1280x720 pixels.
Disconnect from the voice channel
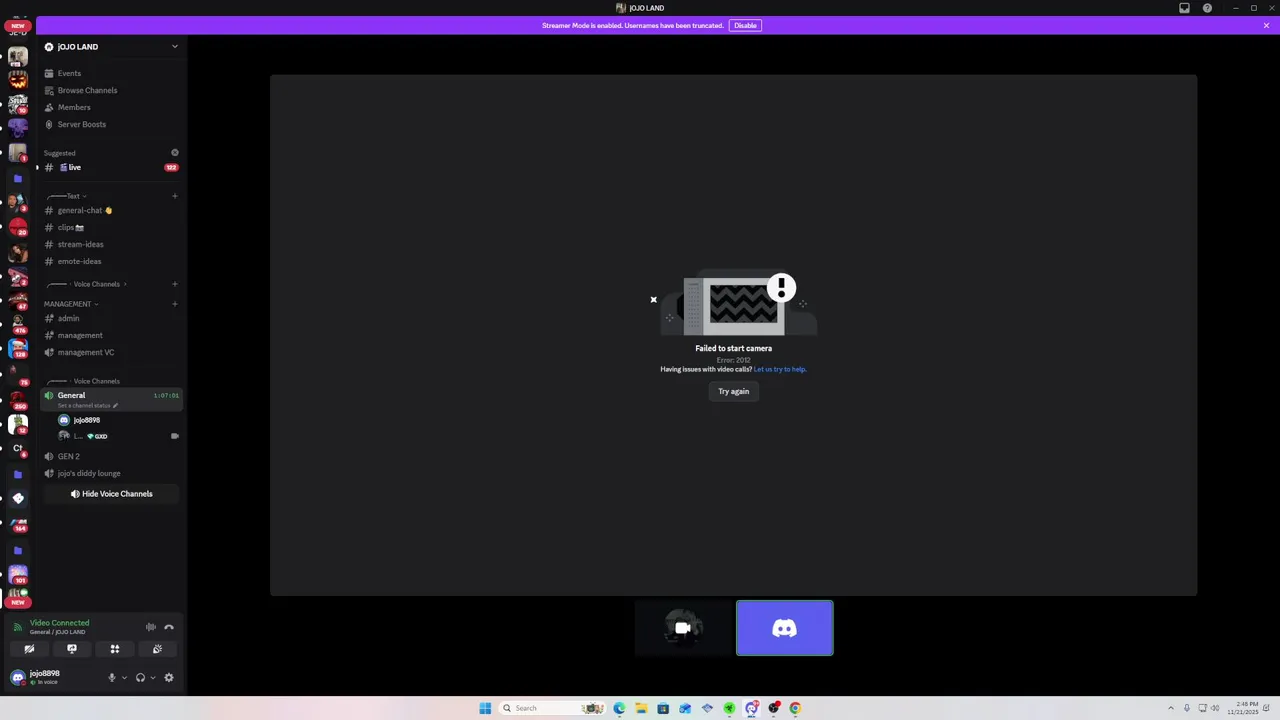[x=169, y=627]
